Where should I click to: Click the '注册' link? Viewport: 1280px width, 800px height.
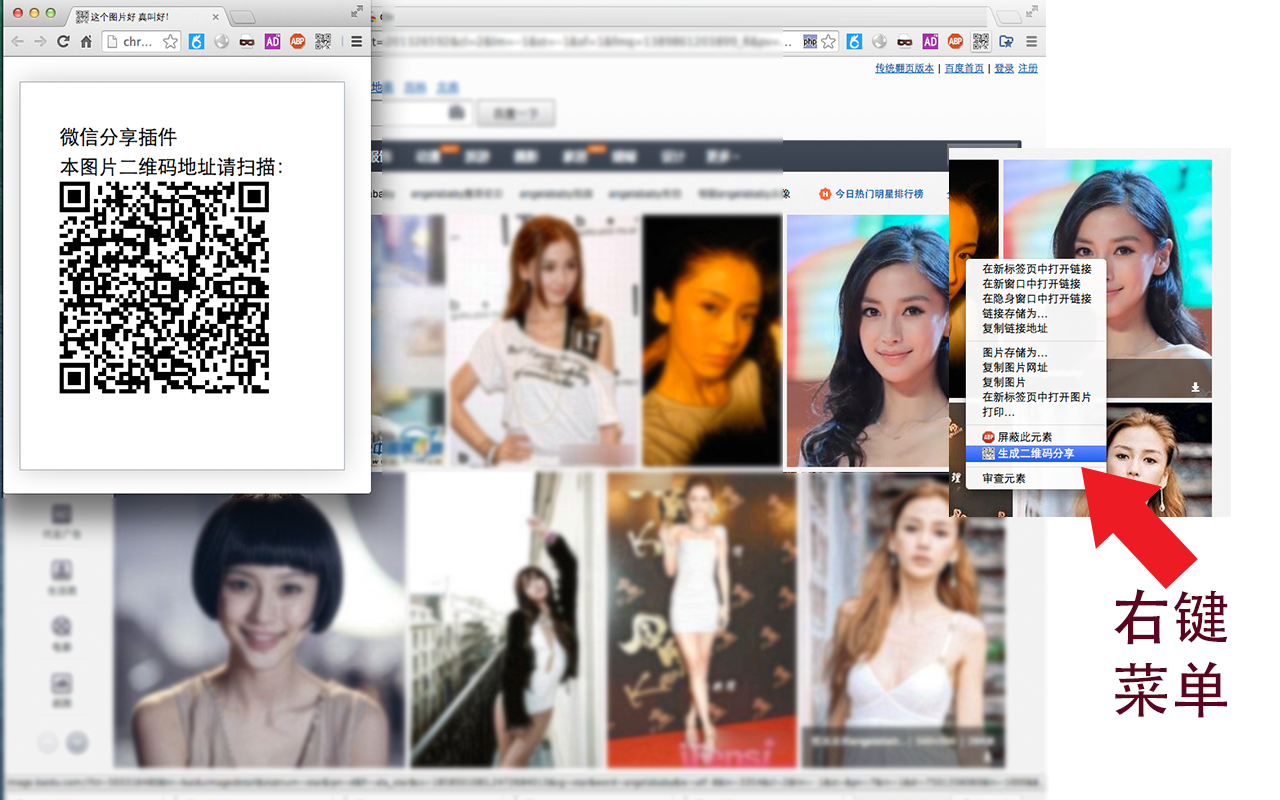(x=1028, y=69)
